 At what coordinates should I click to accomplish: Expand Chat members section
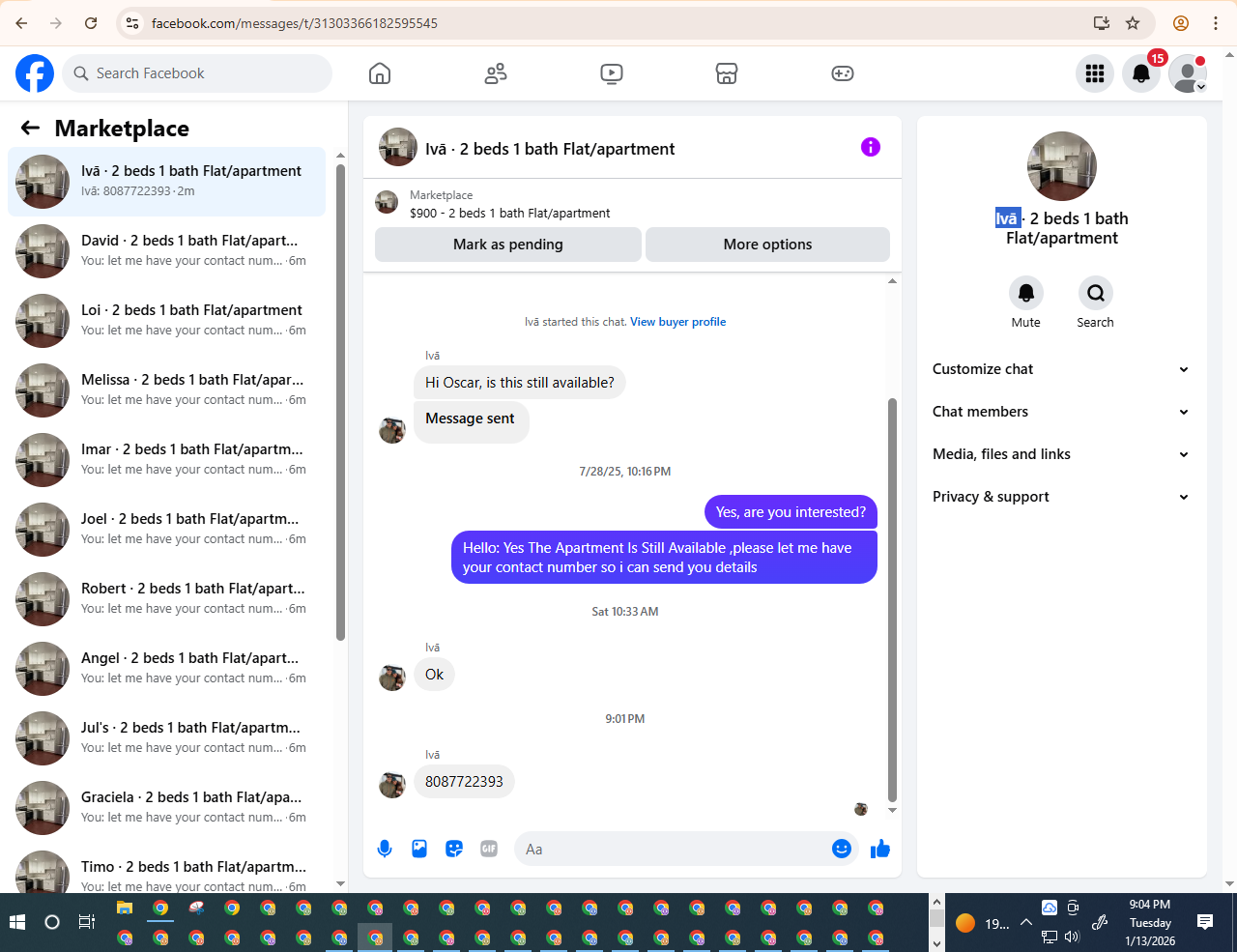[1061, 412]
